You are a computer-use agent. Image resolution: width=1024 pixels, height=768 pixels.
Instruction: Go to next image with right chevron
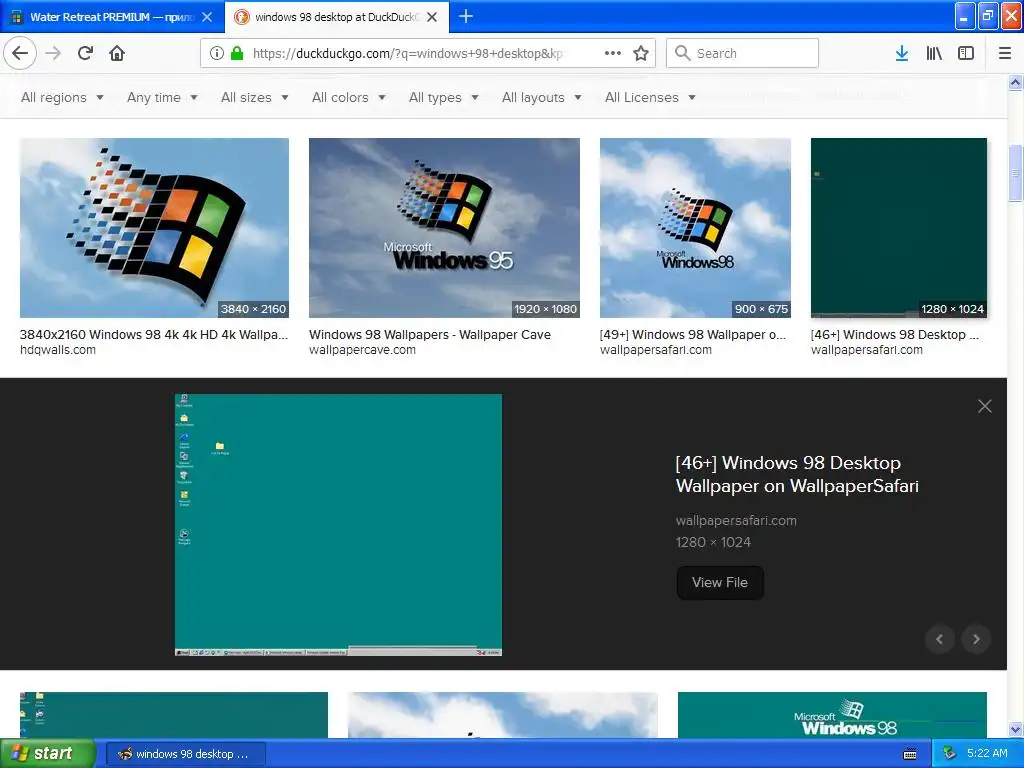point(976,639)
